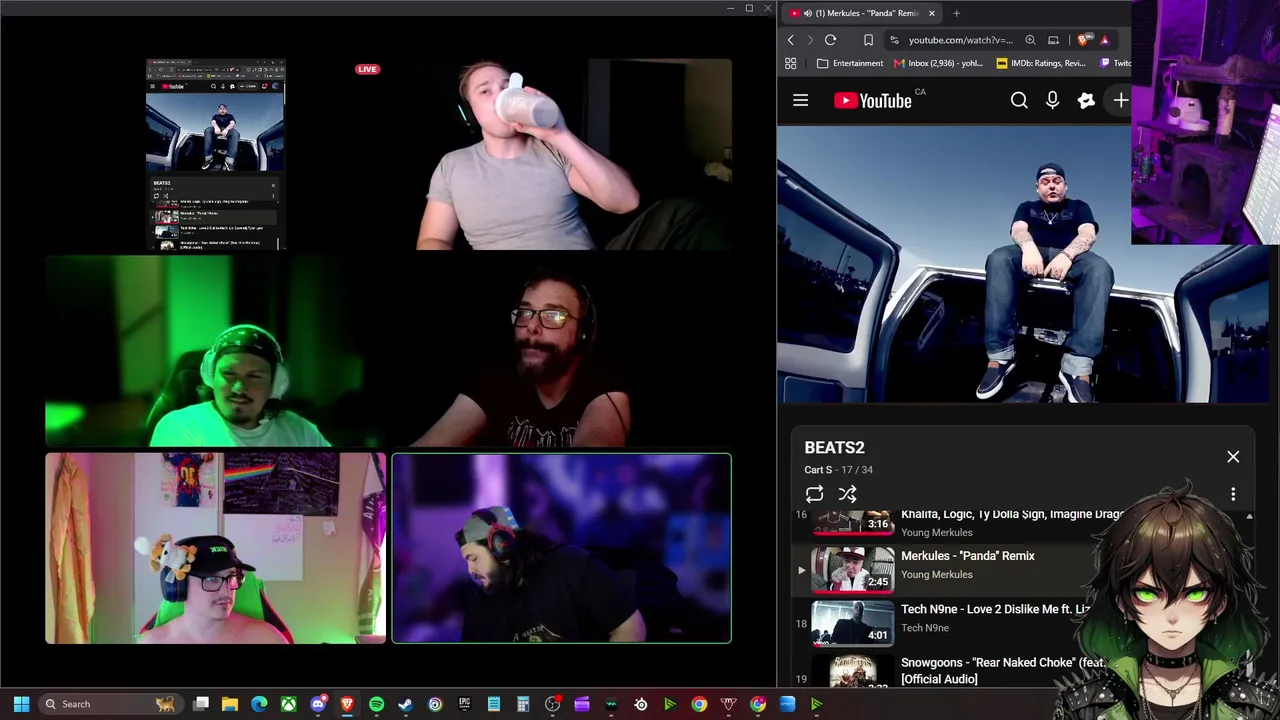
Task: Select the shared YouTube screen tile in the call
Action: tap(215, 154)
